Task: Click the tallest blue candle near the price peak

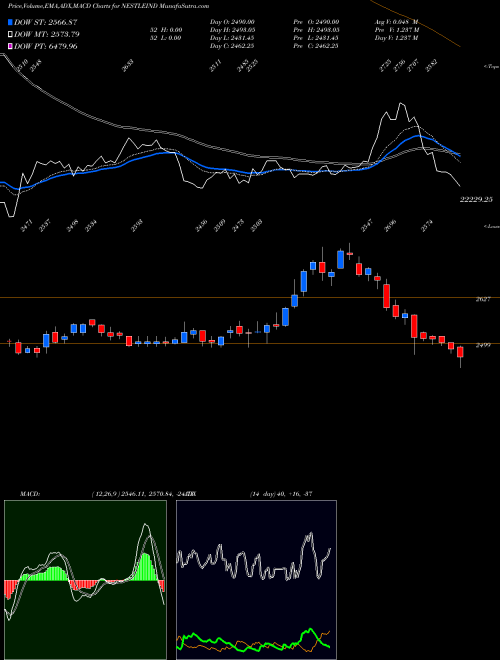Action: [340, 259]
